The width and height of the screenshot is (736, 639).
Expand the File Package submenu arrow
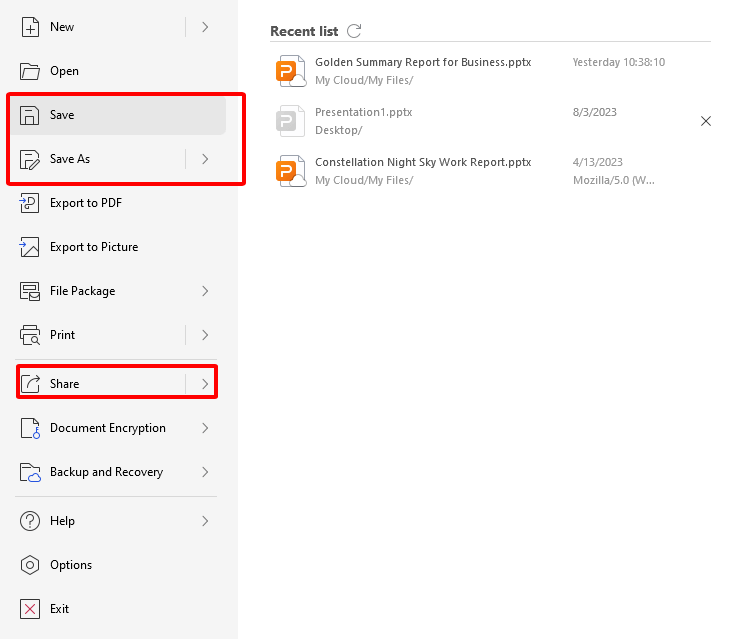[x=205, y=291]
